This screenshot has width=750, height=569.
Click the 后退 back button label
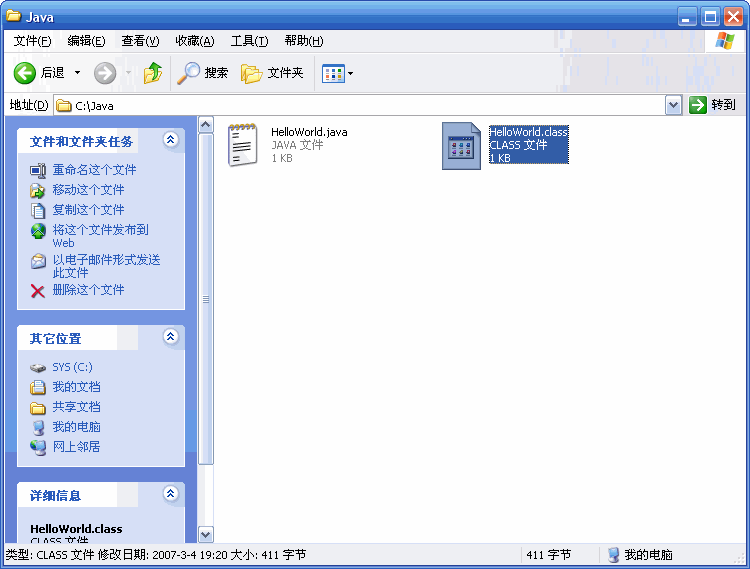click(x=53, y=73)
